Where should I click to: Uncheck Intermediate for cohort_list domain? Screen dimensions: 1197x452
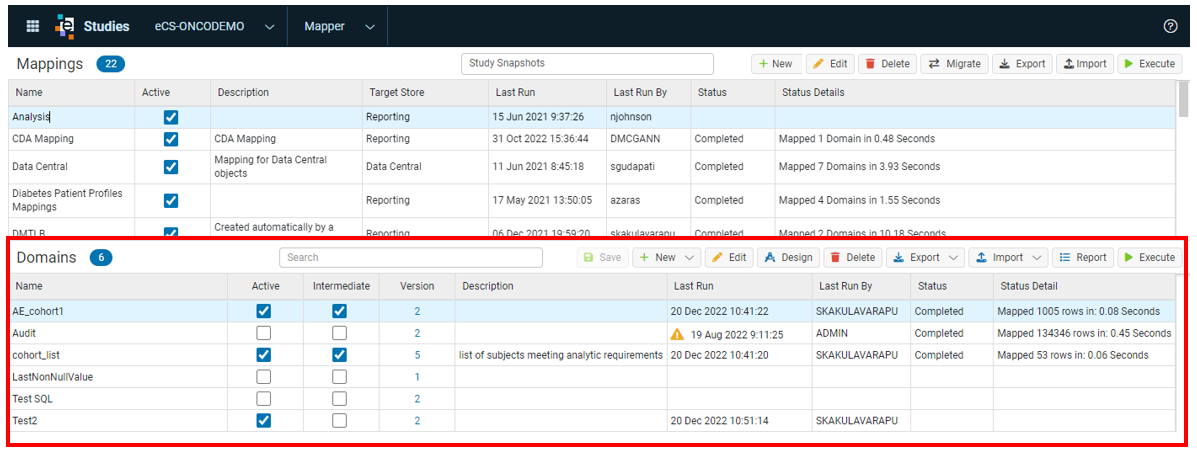tap(340, 355)
